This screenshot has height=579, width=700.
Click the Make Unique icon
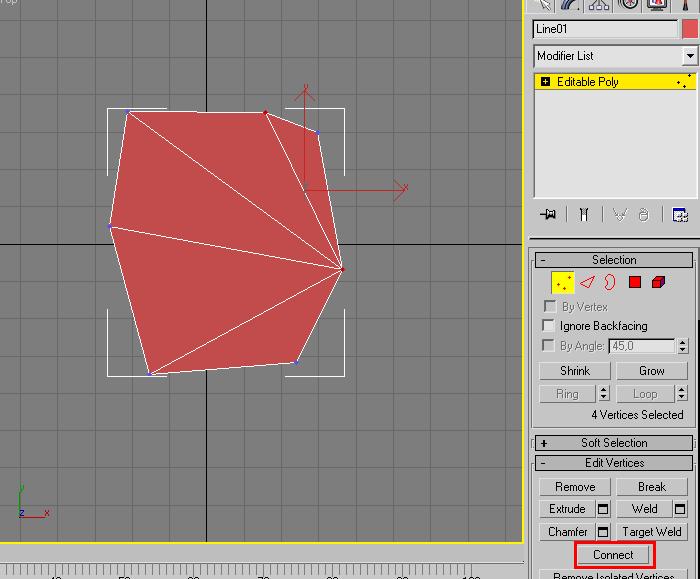point(619,215)
